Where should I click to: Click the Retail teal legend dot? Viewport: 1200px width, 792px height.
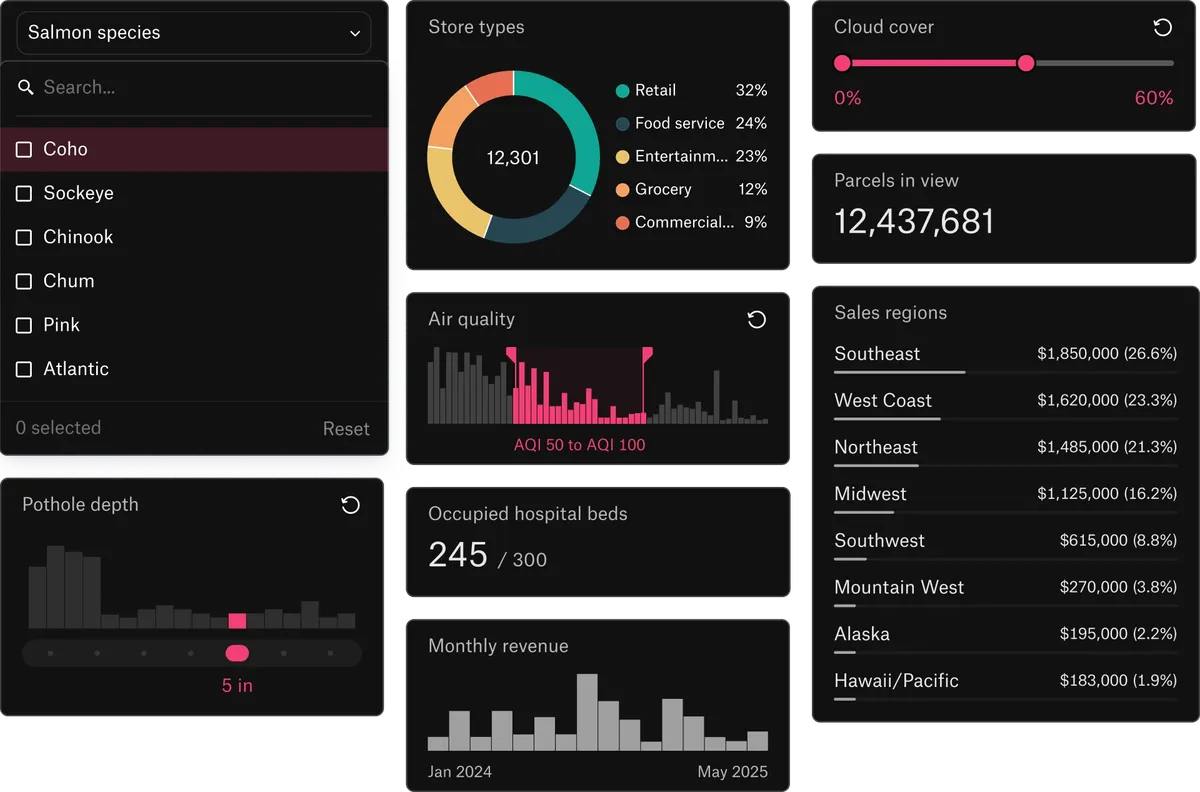pyautogui.click(x=622, y=91)
